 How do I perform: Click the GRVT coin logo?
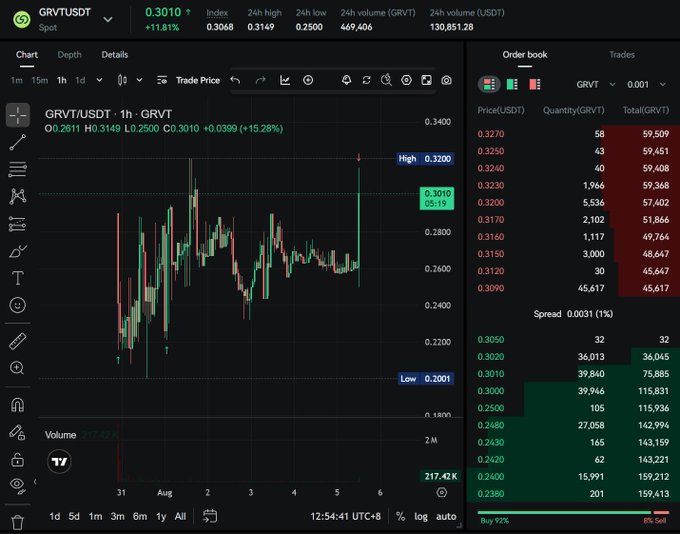tap(22, 20)
